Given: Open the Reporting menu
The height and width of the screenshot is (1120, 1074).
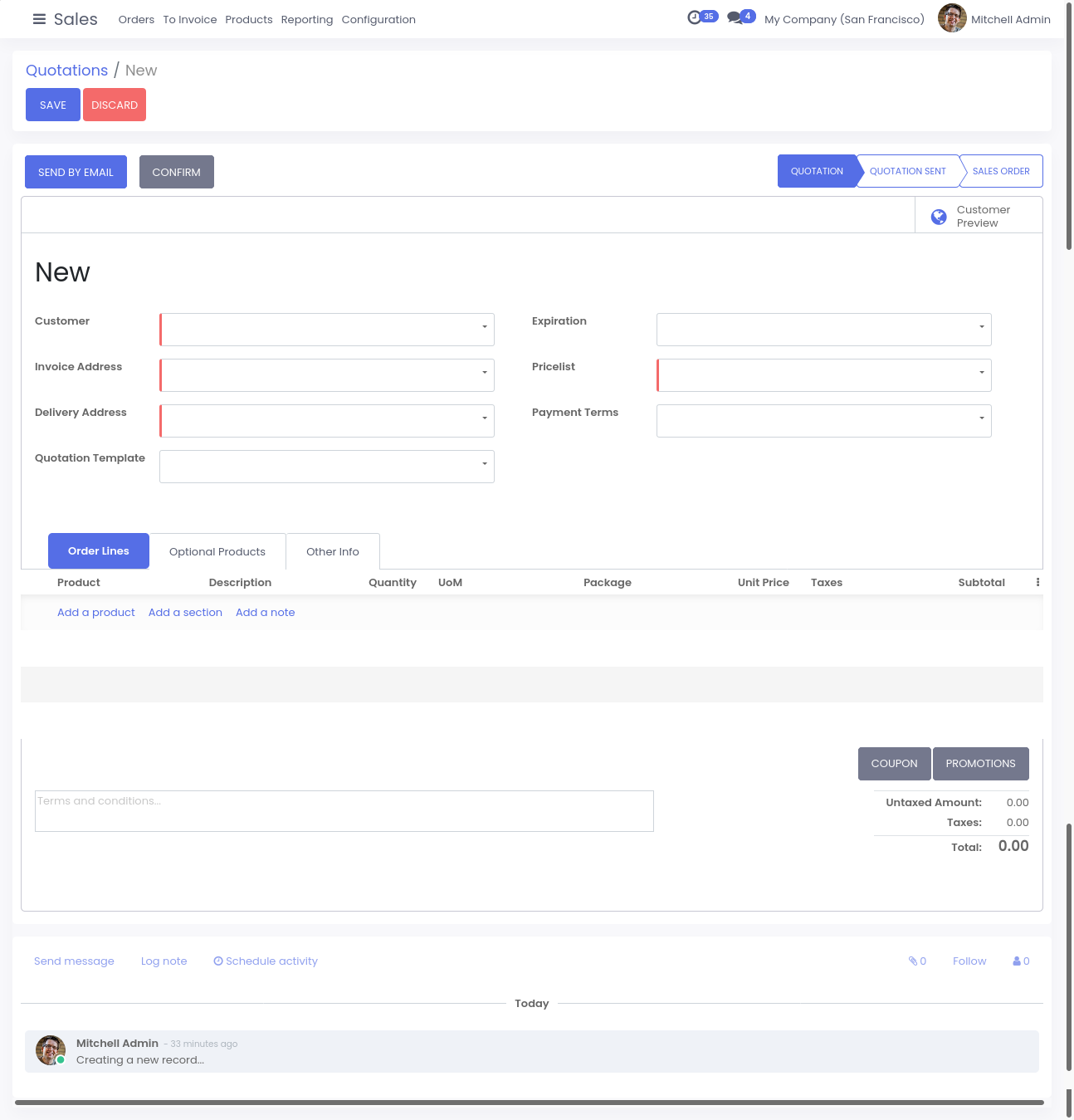Looking at the screenshot, I should (307, 19).
